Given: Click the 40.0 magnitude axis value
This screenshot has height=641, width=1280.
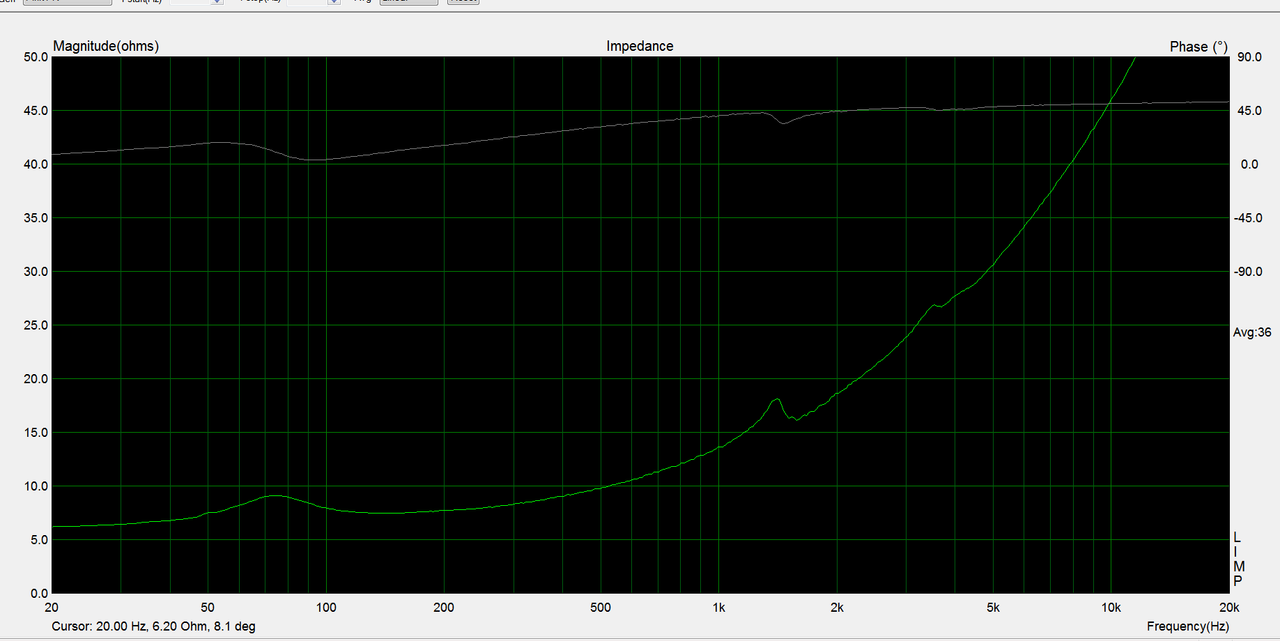Looking at the screenshot, I should 36,164.
